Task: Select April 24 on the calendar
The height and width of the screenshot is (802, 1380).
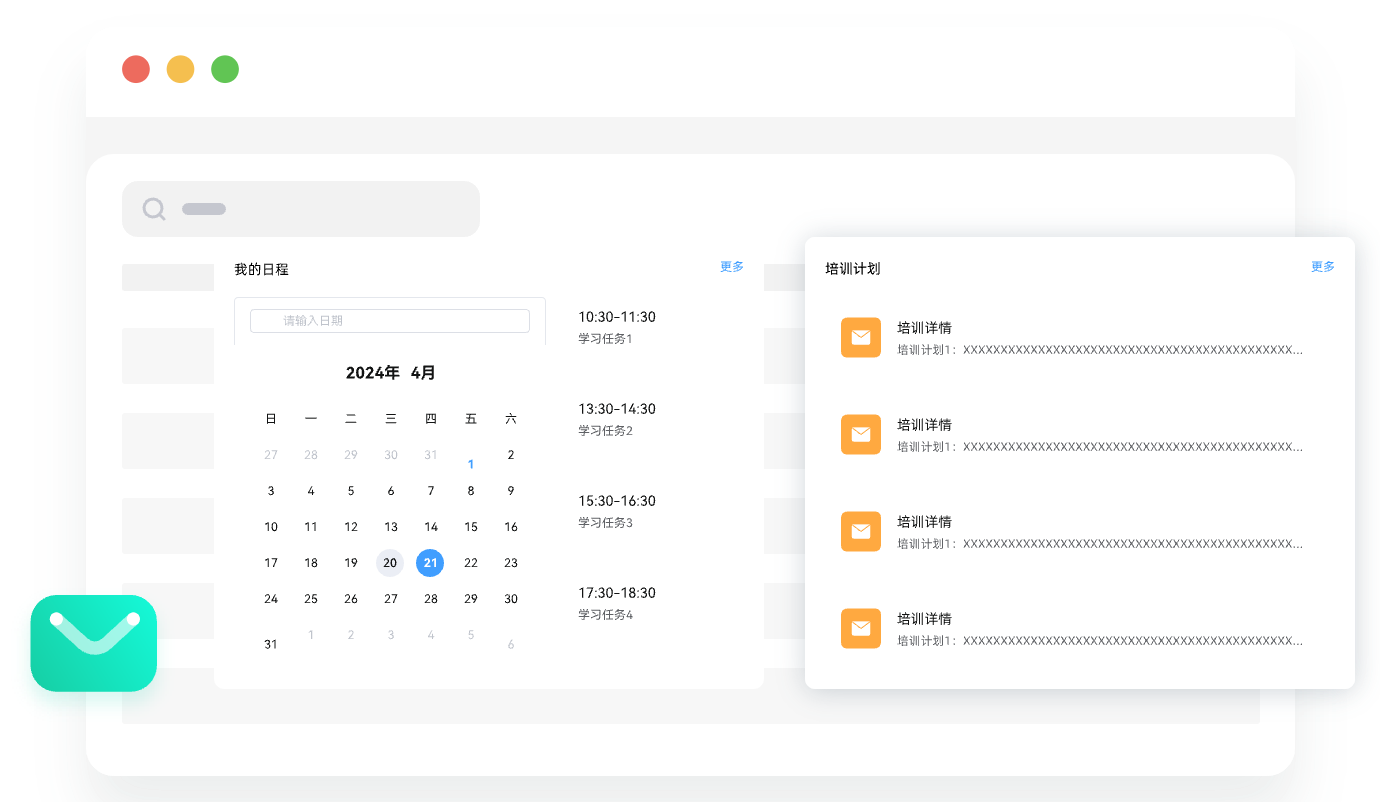Action: [271, 599]
